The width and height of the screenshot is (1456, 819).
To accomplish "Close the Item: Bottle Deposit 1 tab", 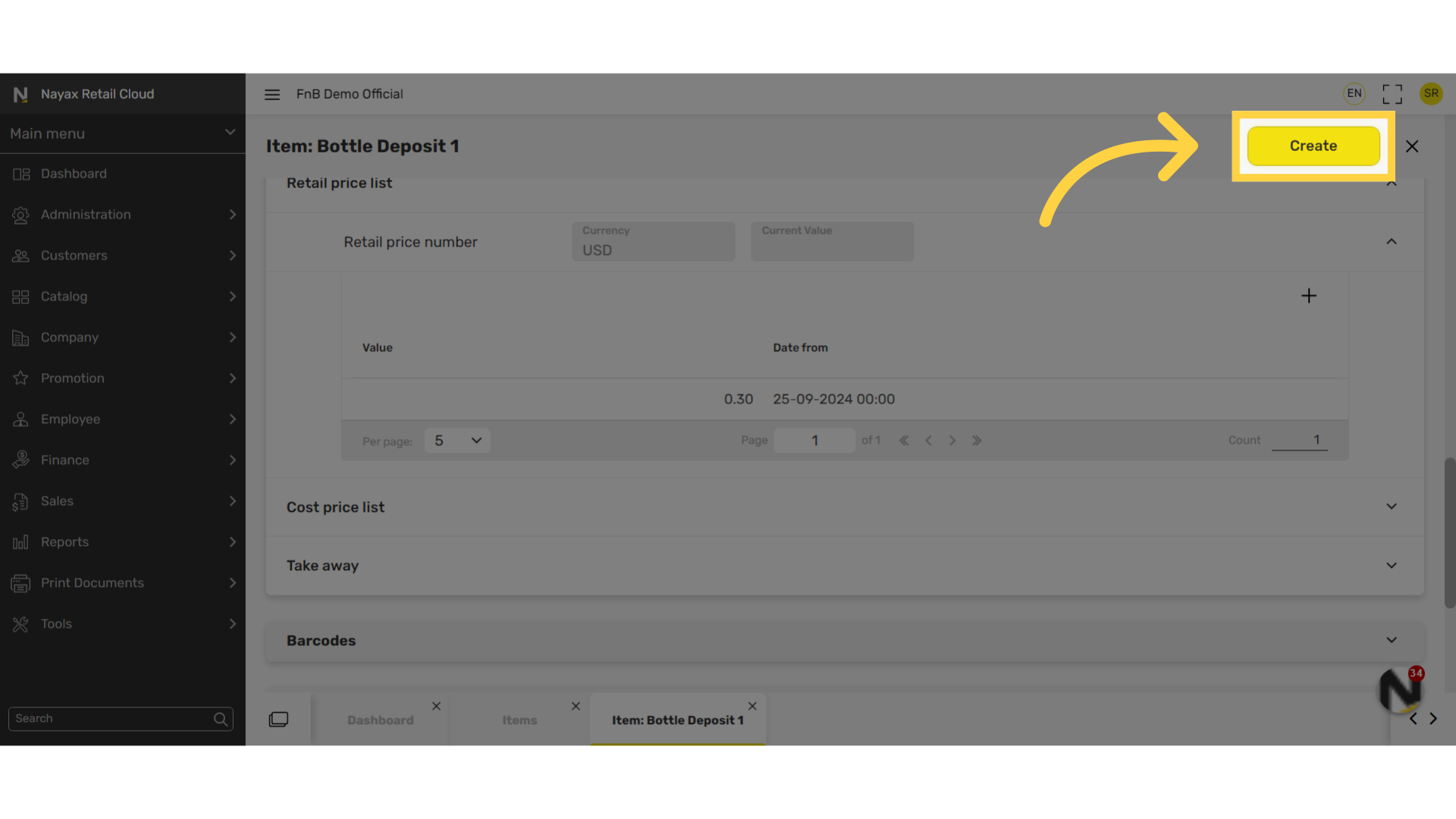I will [752, 706].
